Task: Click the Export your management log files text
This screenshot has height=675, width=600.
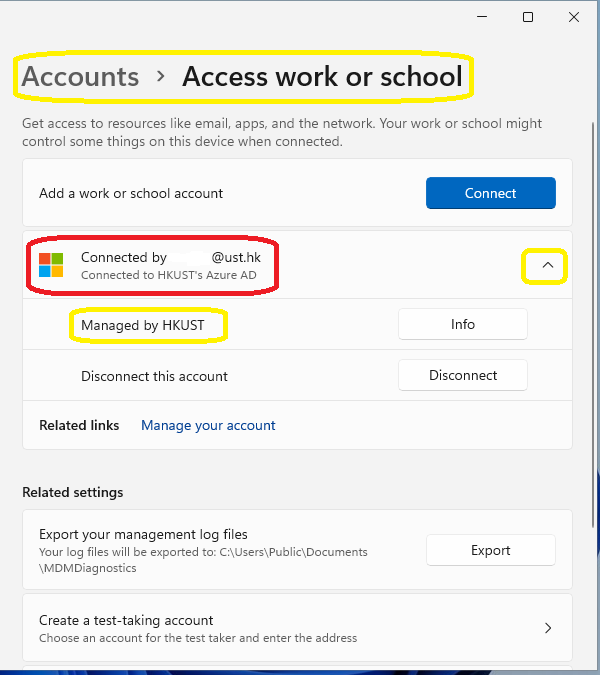Action: pos(143,534)
